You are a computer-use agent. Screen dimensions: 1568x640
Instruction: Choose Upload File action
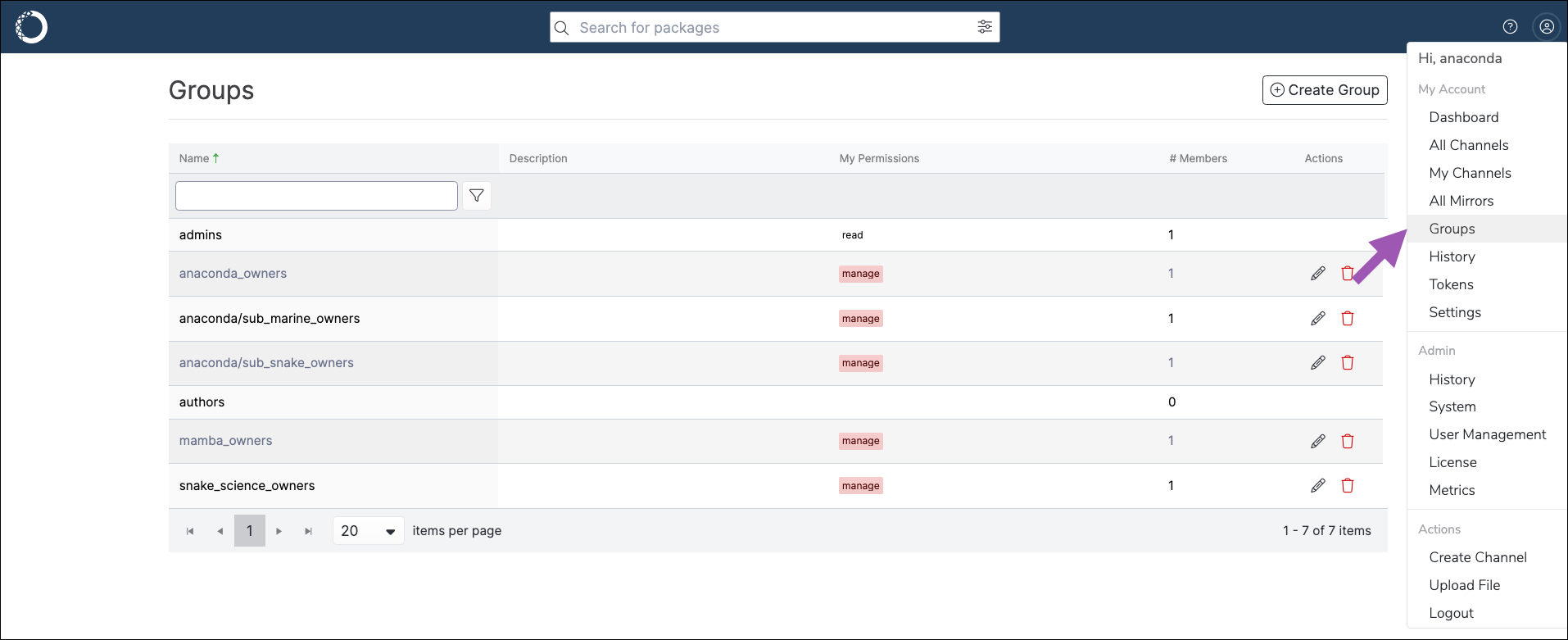tap(1465, 585)
